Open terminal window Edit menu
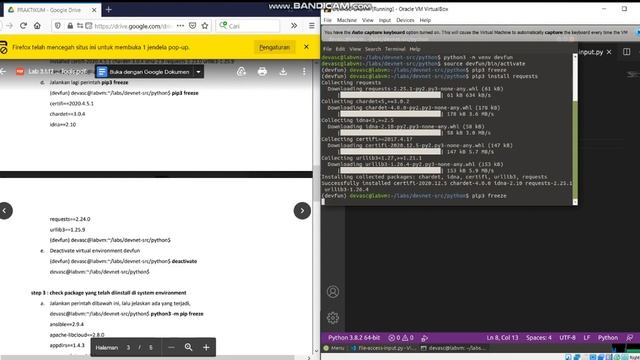This screenshot has width=640, height=360. pos(340,49)
